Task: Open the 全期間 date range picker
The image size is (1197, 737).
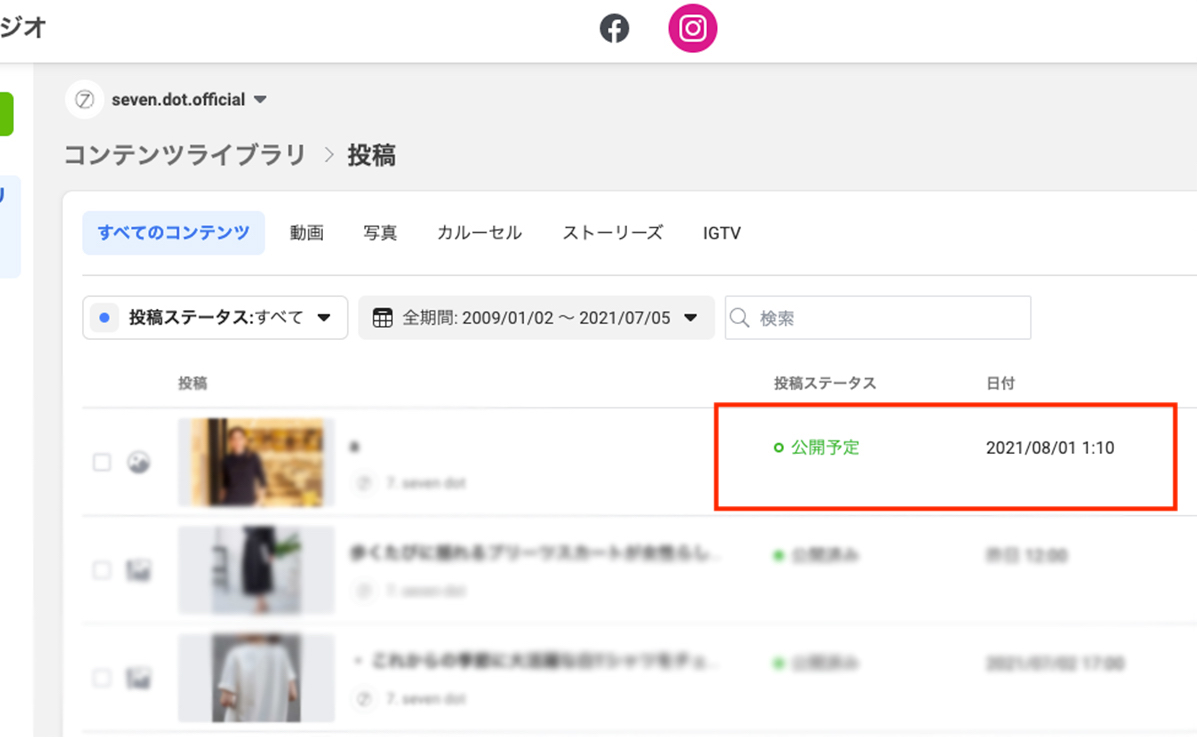Action: (x=536, y=318)
